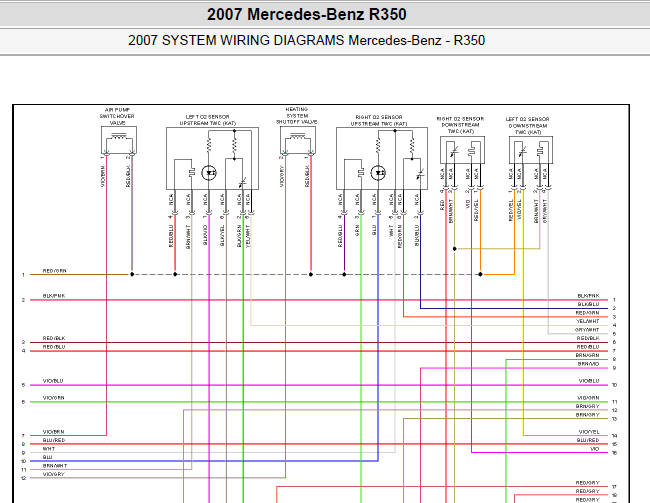Click 'RED/GRN' label at right terminal 3

pos(587,313)
